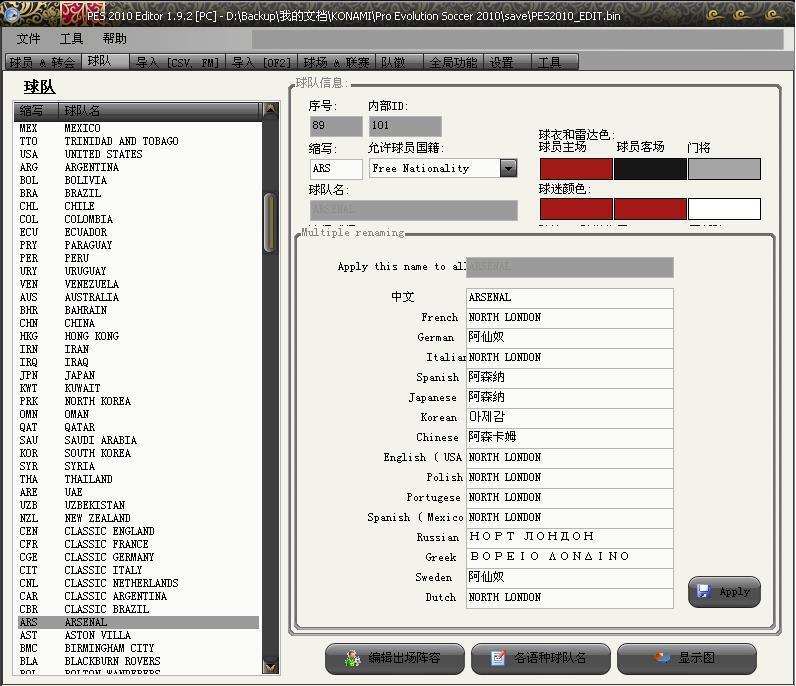The image size is (796, 686).
Task: Click the gray 门将 goalkeeper color swatch
Action: (x=724, y=169)
